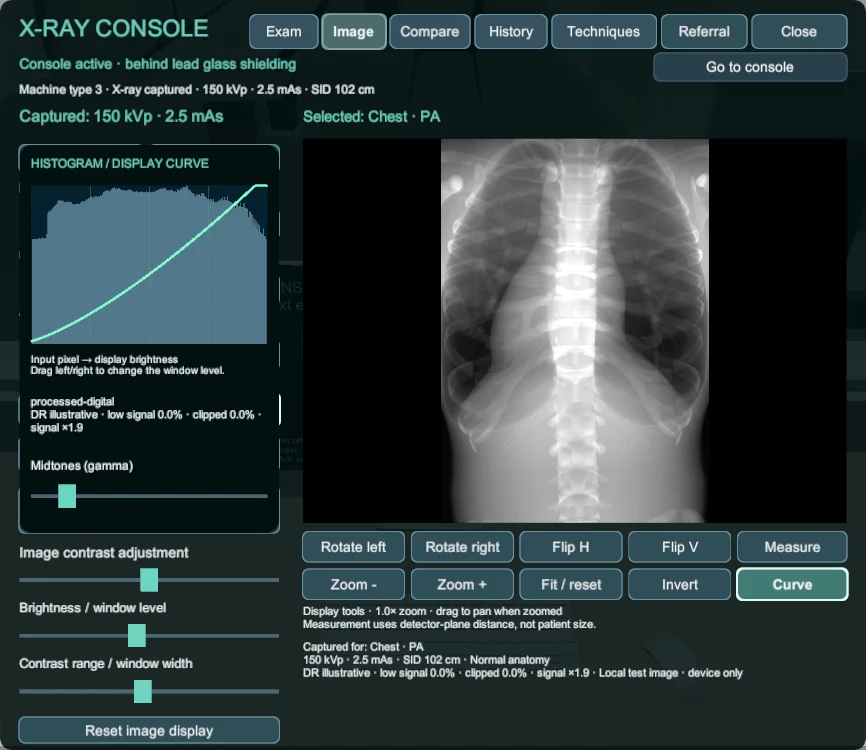Click the Close button

pyautogui.click(x=799, y=31)
